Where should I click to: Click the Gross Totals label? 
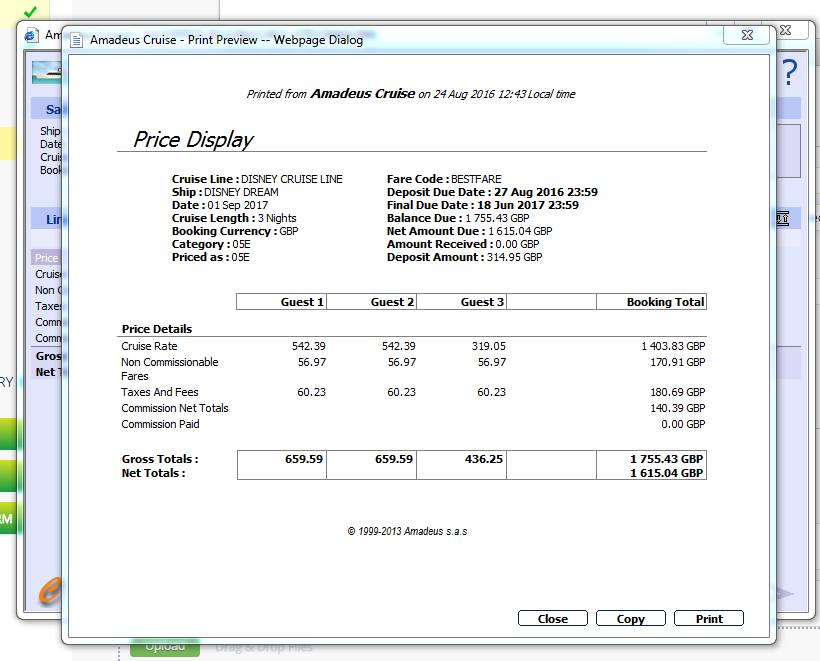coord(160,459)
